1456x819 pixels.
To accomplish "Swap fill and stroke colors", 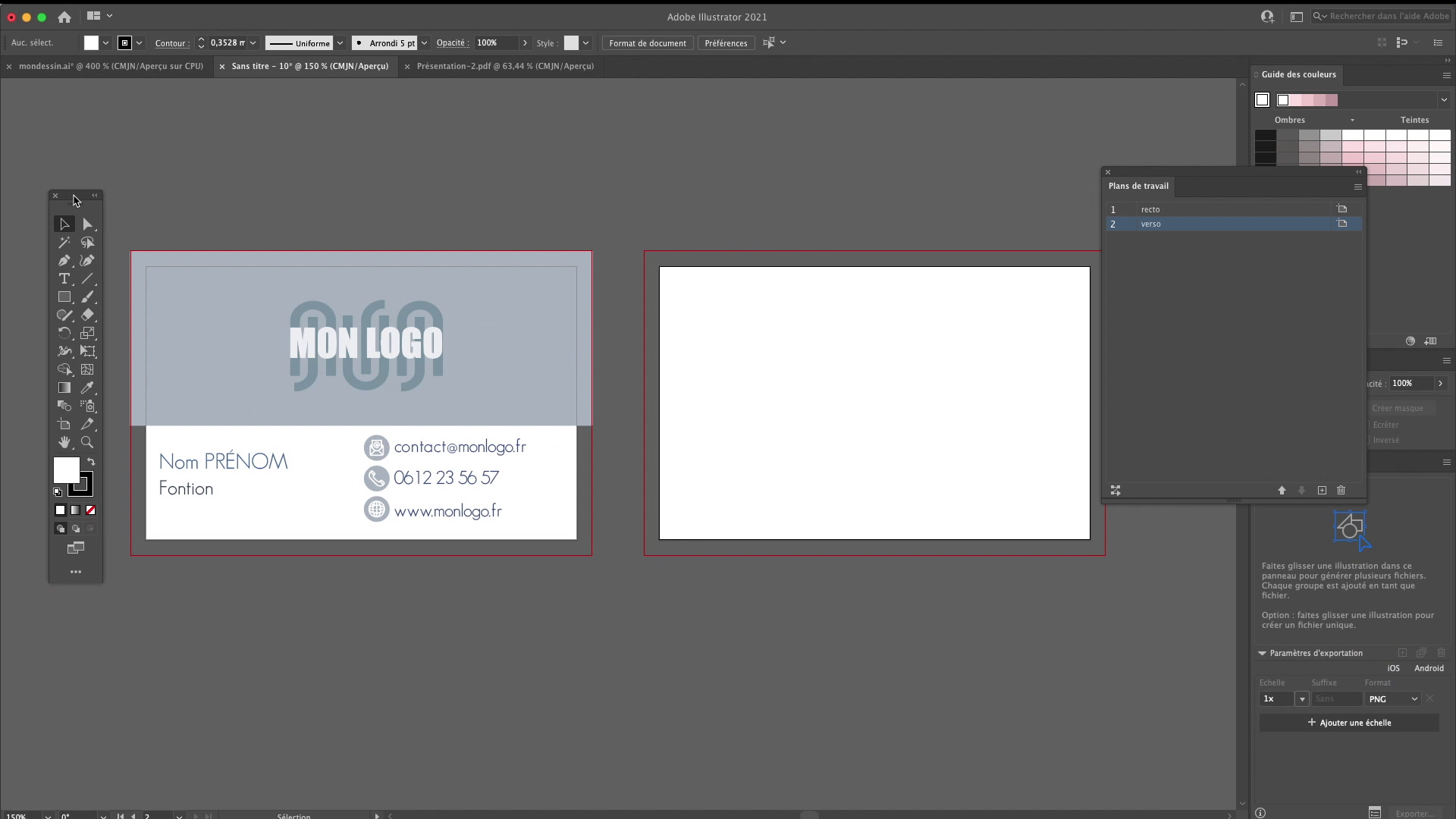I will 91,462.
